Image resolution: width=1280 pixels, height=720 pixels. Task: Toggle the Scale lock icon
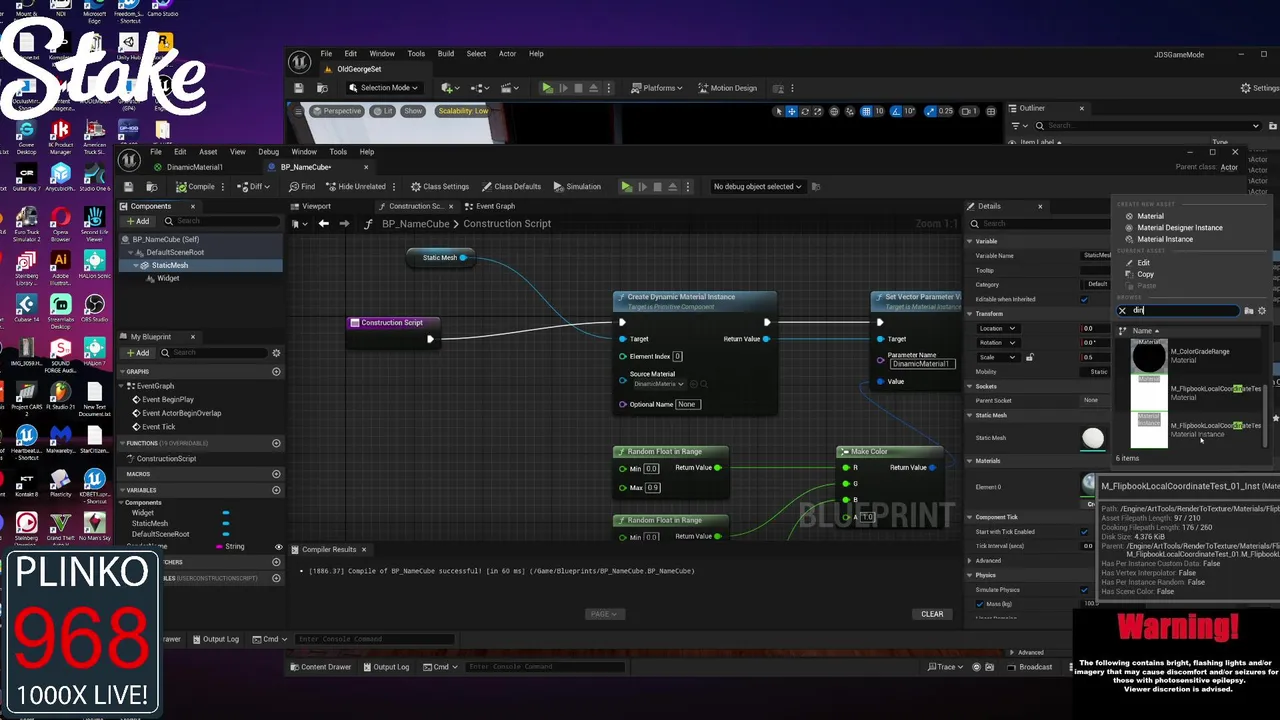click(x=1029, y=357)
